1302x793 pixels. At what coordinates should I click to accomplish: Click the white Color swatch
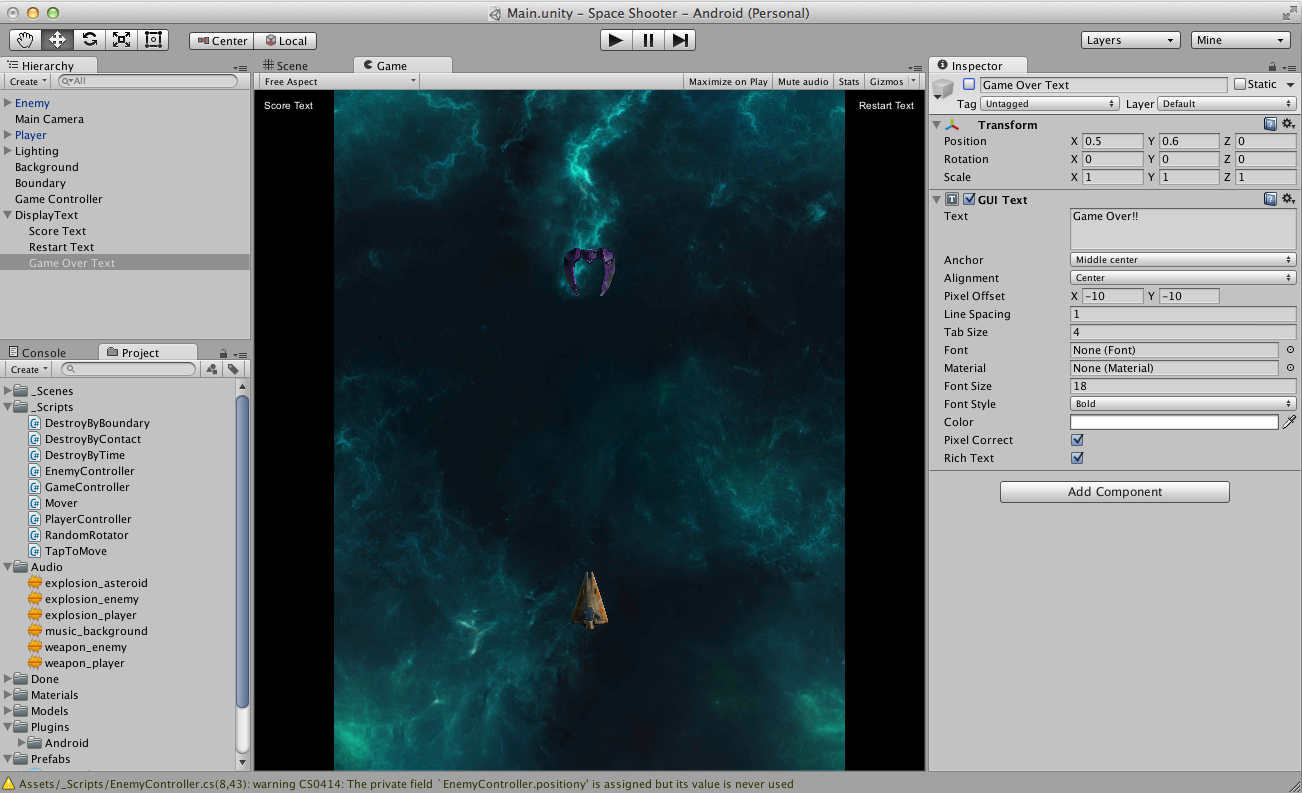(x=1174, y=423)
